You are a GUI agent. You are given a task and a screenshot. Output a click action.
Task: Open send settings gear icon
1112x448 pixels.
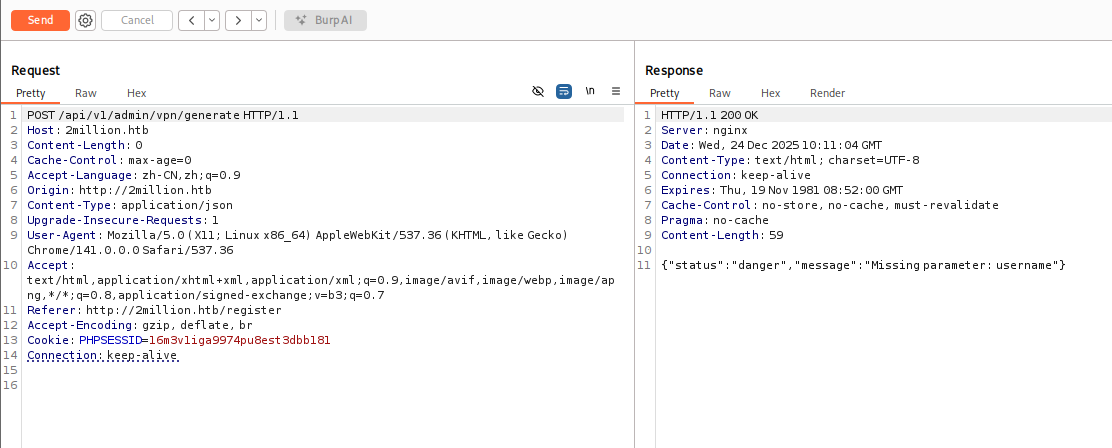click(85, 20)
